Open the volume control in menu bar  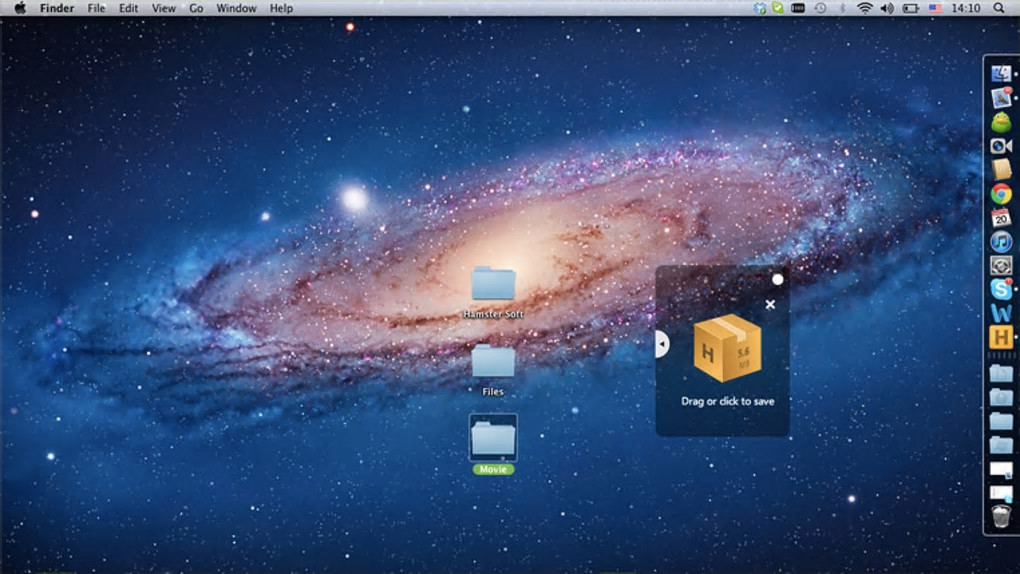887,8
